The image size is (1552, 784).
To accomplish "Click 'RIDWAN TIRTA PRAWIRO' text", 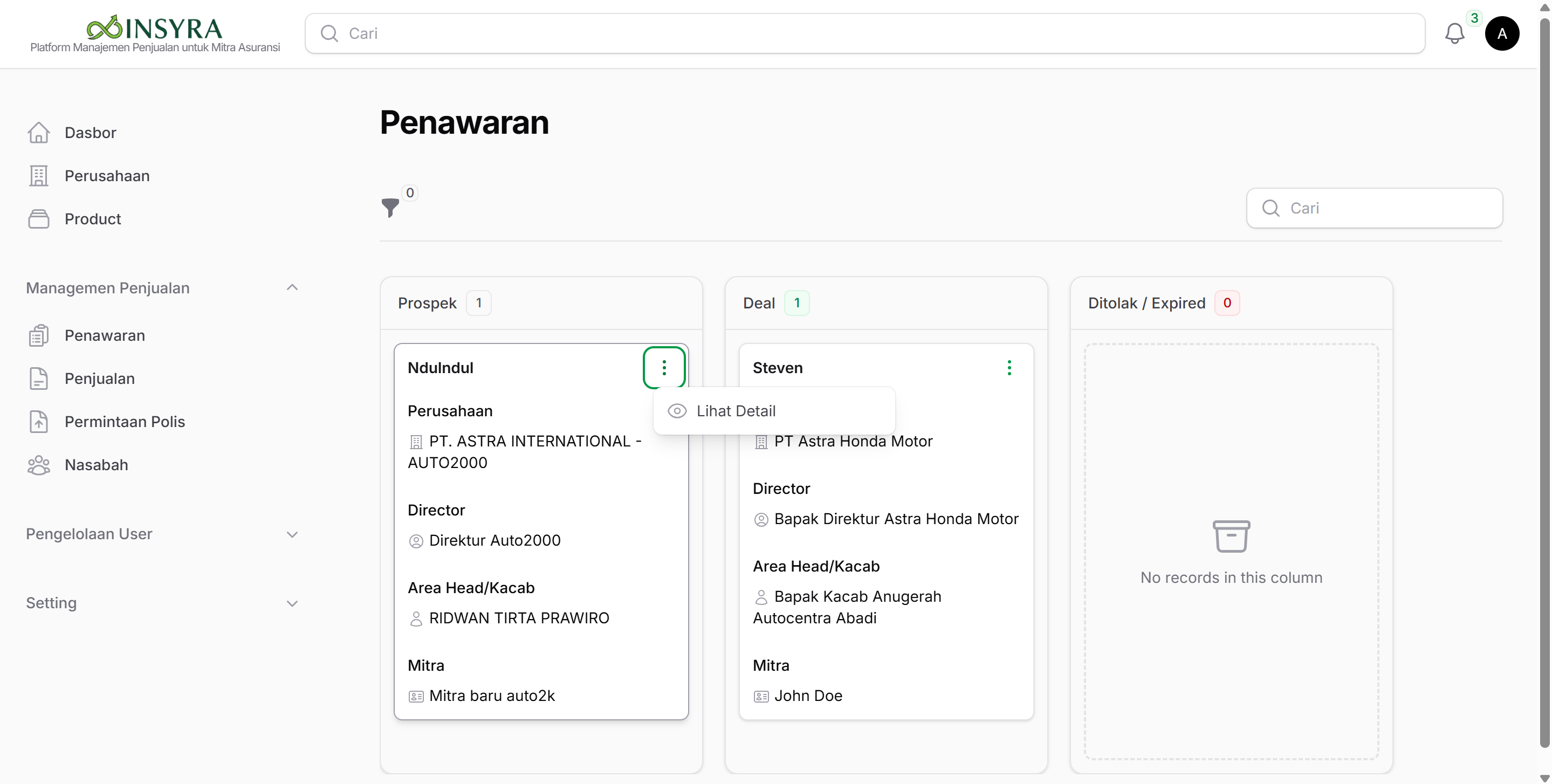I will [x=519, y=618].
